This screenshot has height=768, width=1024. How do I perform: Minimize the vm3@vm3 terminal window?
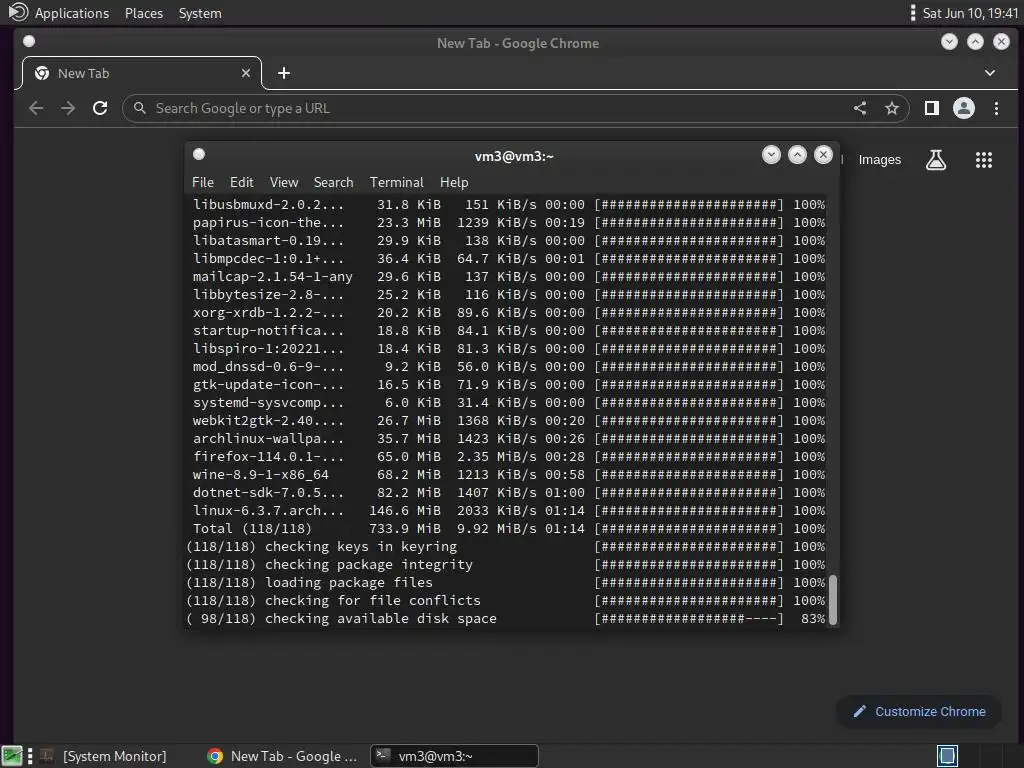tap(771, 155)
